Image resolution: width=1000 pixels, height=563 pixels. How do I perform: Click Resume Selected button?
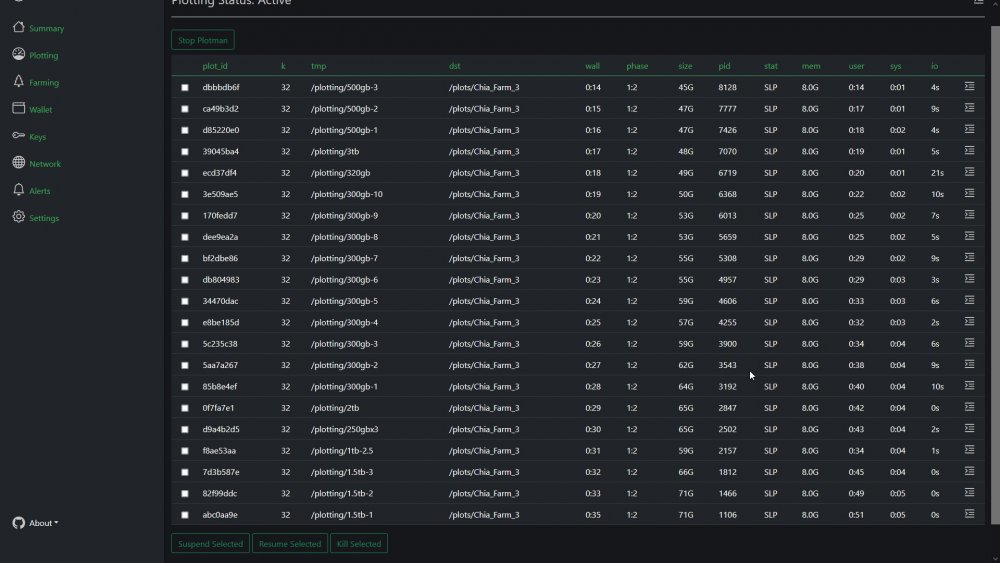point(290,544)
